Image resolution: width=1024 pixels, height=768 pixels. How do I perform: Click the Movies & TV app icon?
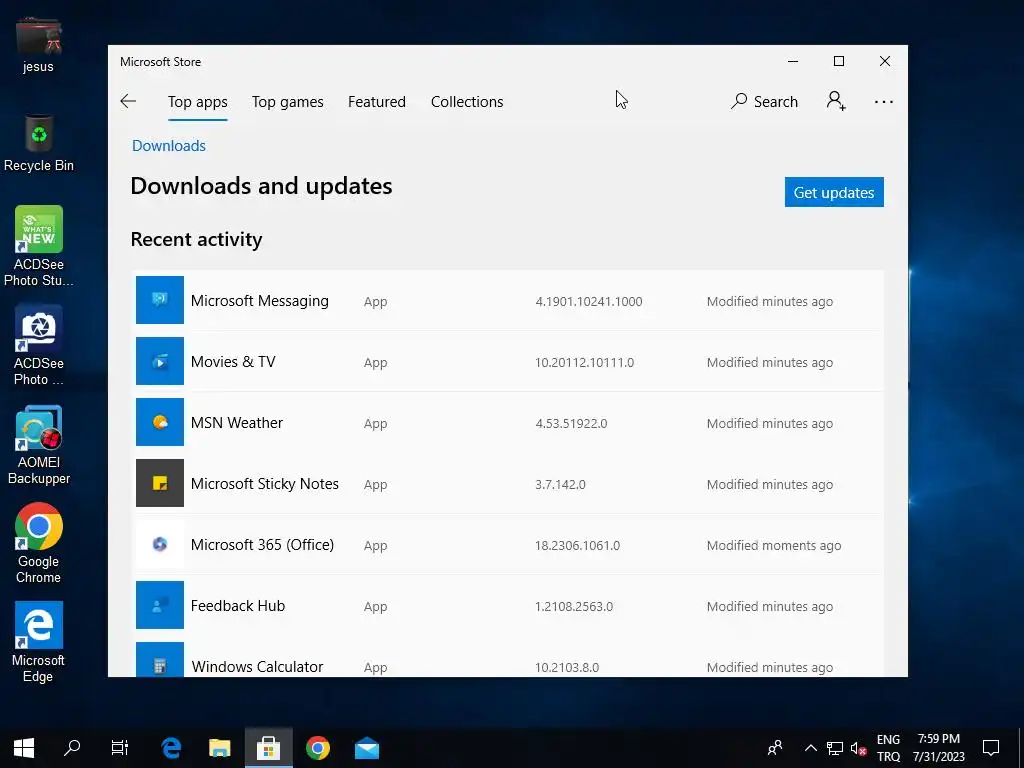[159, 361]
